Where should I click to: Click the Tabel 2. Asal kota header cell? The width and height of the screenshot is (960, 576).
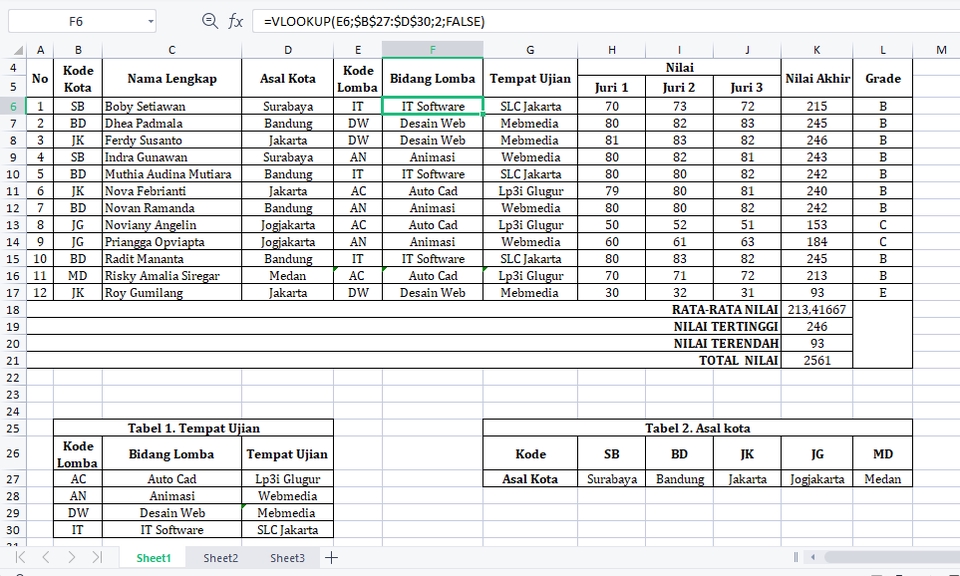698,427
